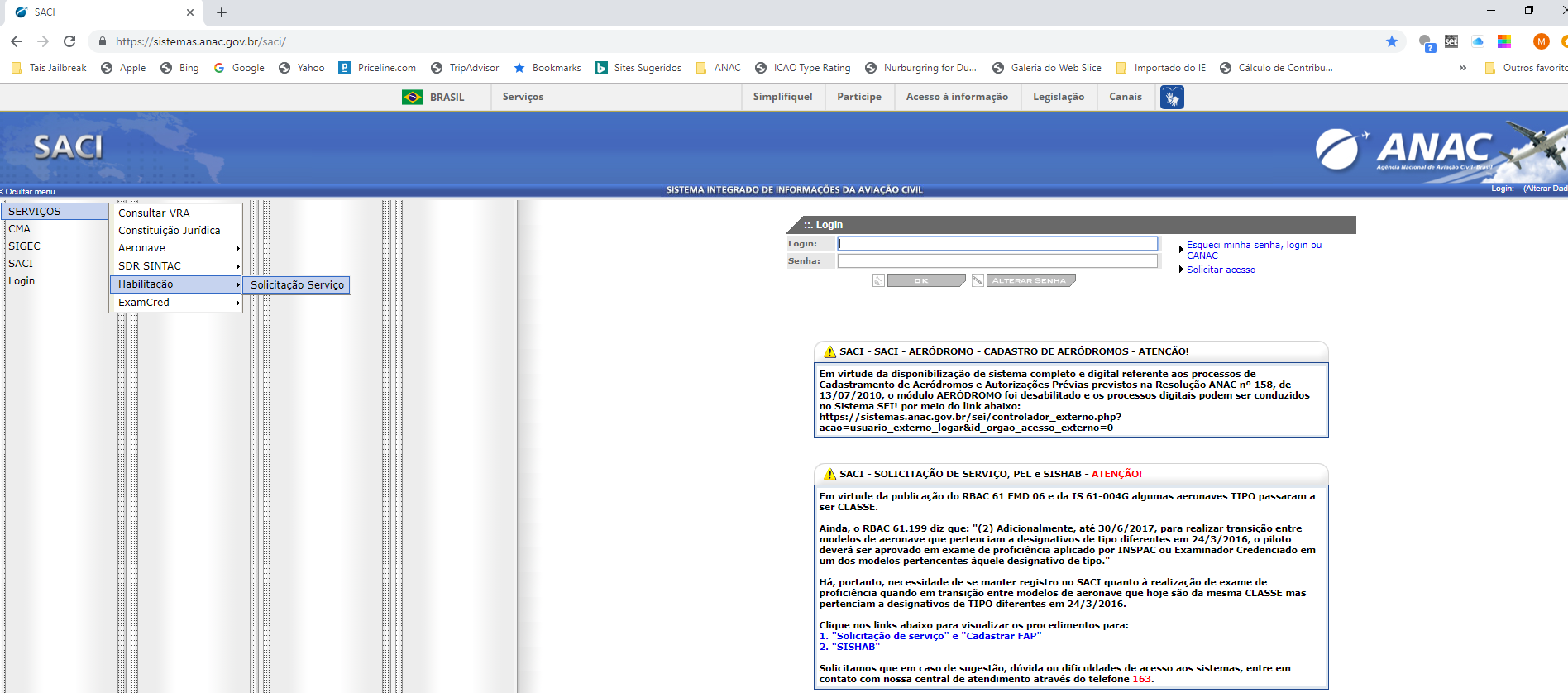Expand the ExamCred submenu
The image size is (1568, 693).
(x=178, y=303)
